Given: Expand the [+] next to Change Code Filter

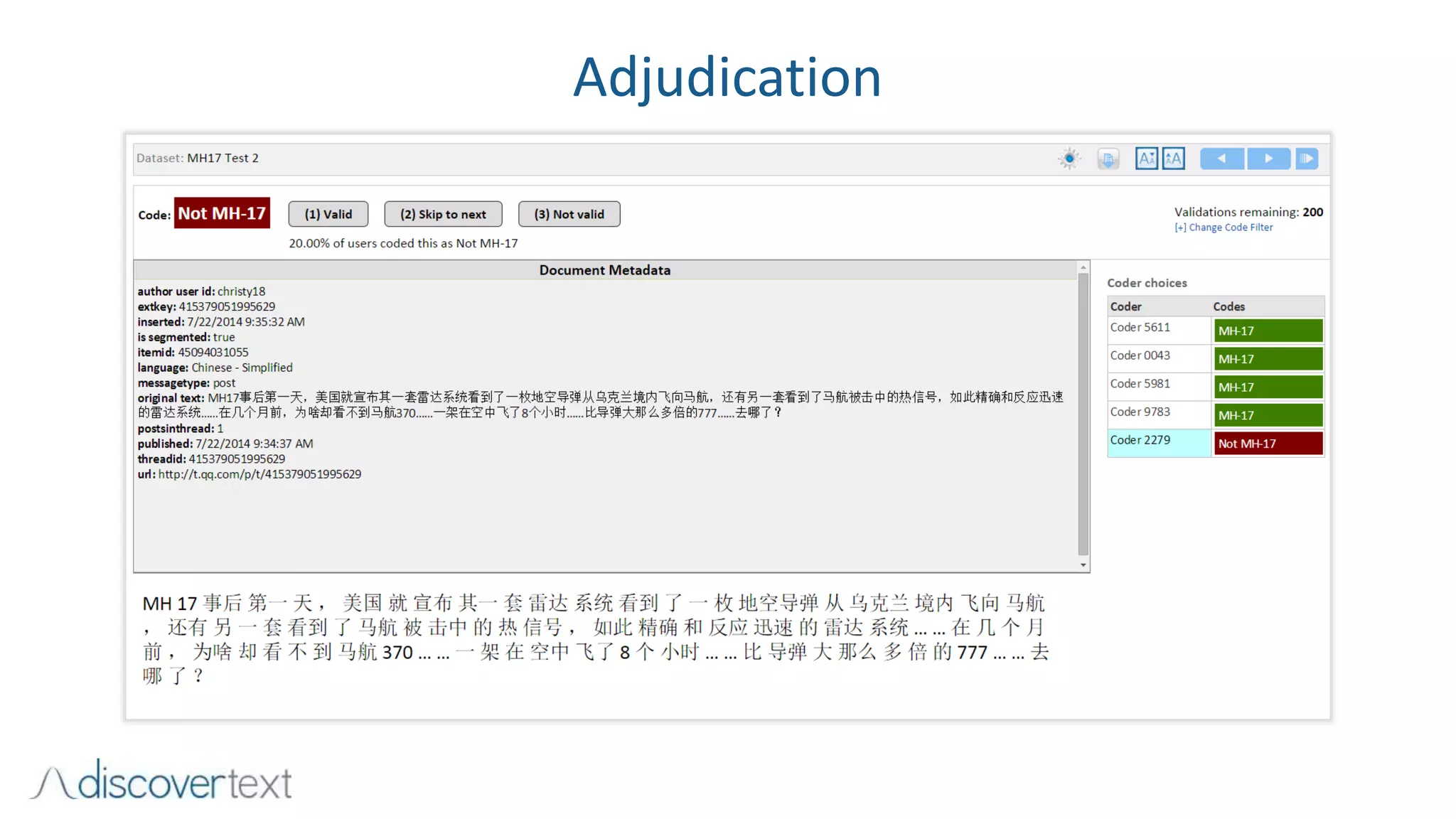Looking at the screenshot, I should point(1180,227).
